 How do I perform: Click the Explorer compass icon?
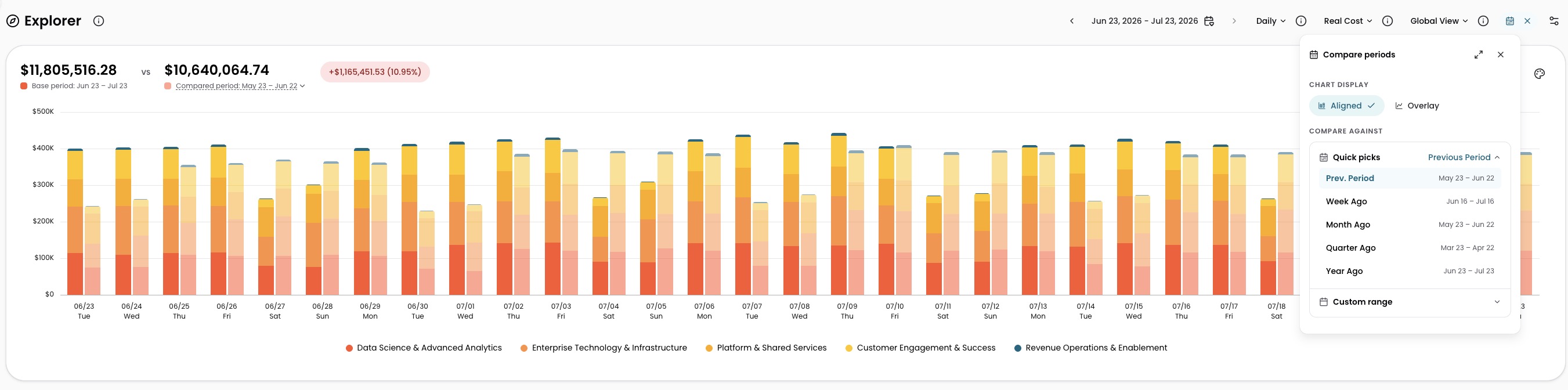point(13,21)
